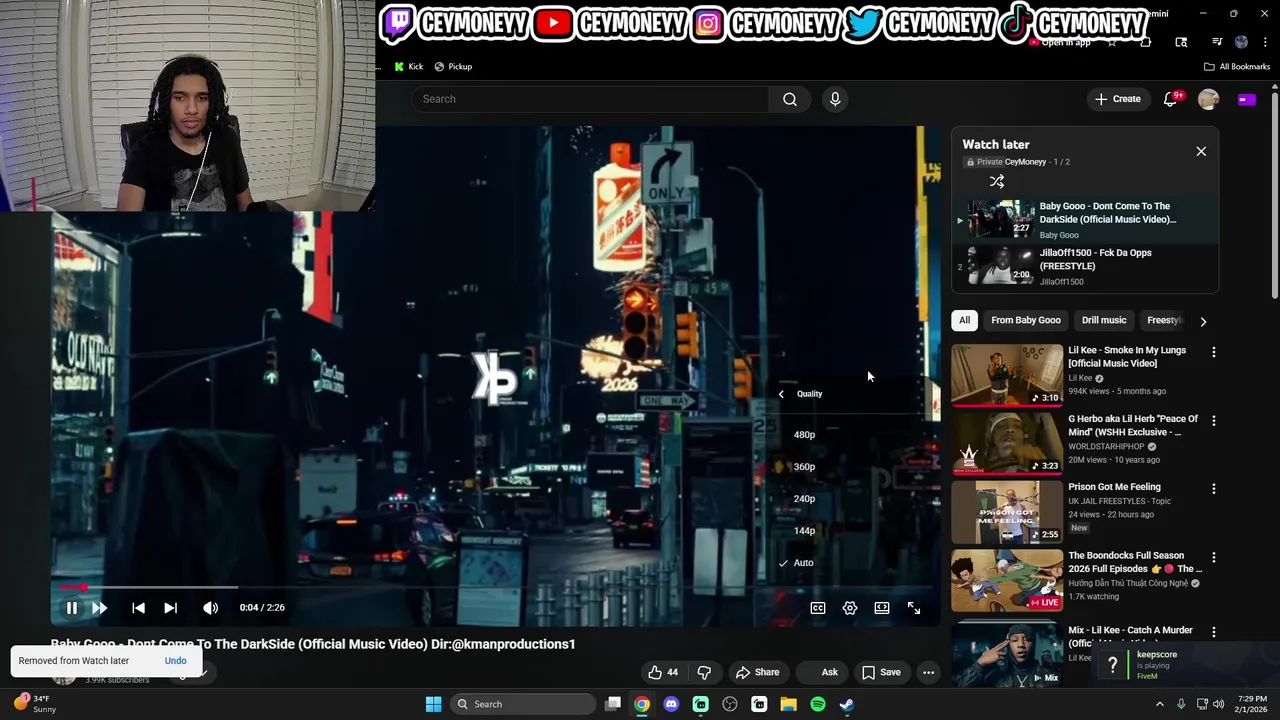
Task: Select Drill music filter chip
Action: tap(1104, 320)
